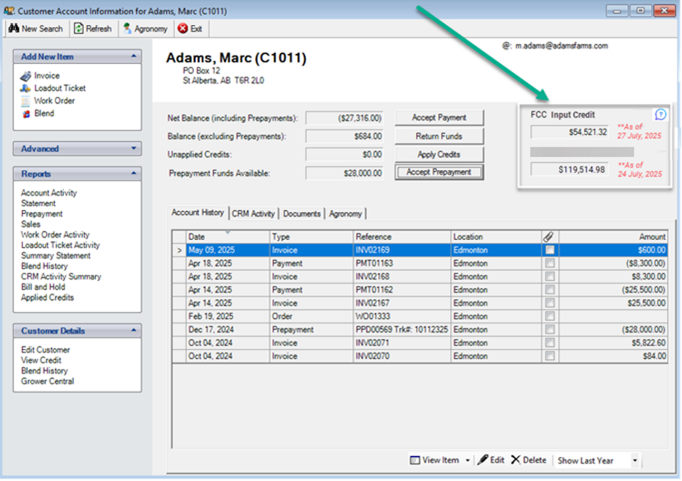Collapse the Add New Item panel
This screenshot has height=481, width=682.
pos(134,57)
